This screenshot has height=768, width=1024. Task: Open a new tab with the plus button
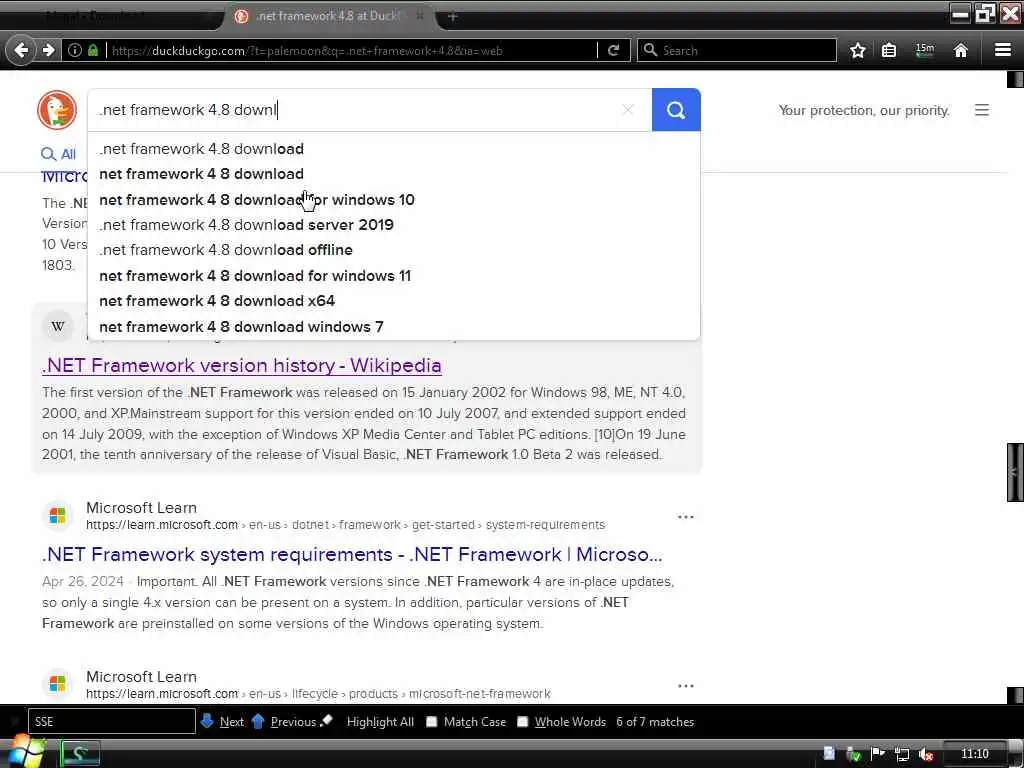(453, 16)
